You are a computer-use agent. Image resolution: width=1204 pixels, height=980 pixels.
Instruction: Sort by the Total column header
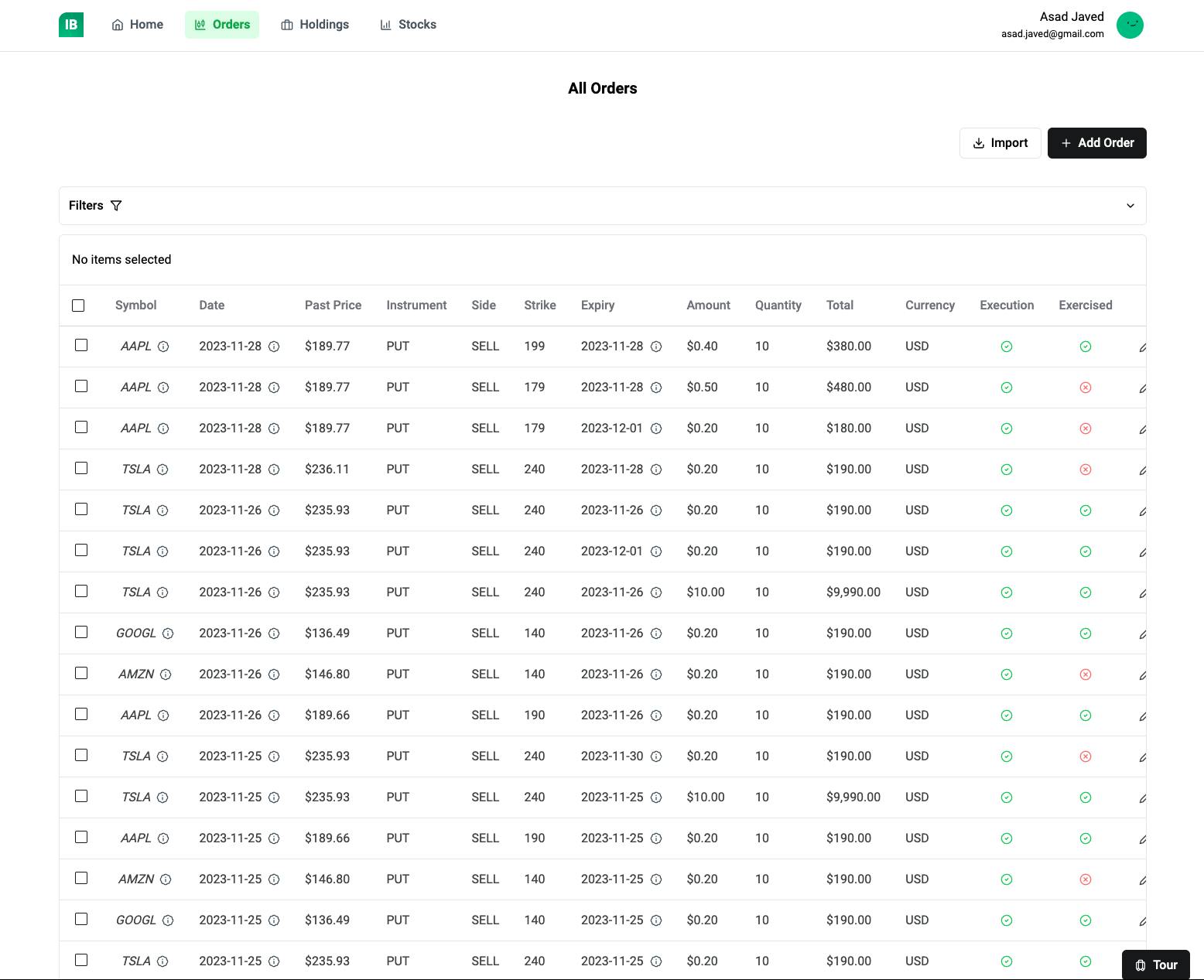coord(840,306)
